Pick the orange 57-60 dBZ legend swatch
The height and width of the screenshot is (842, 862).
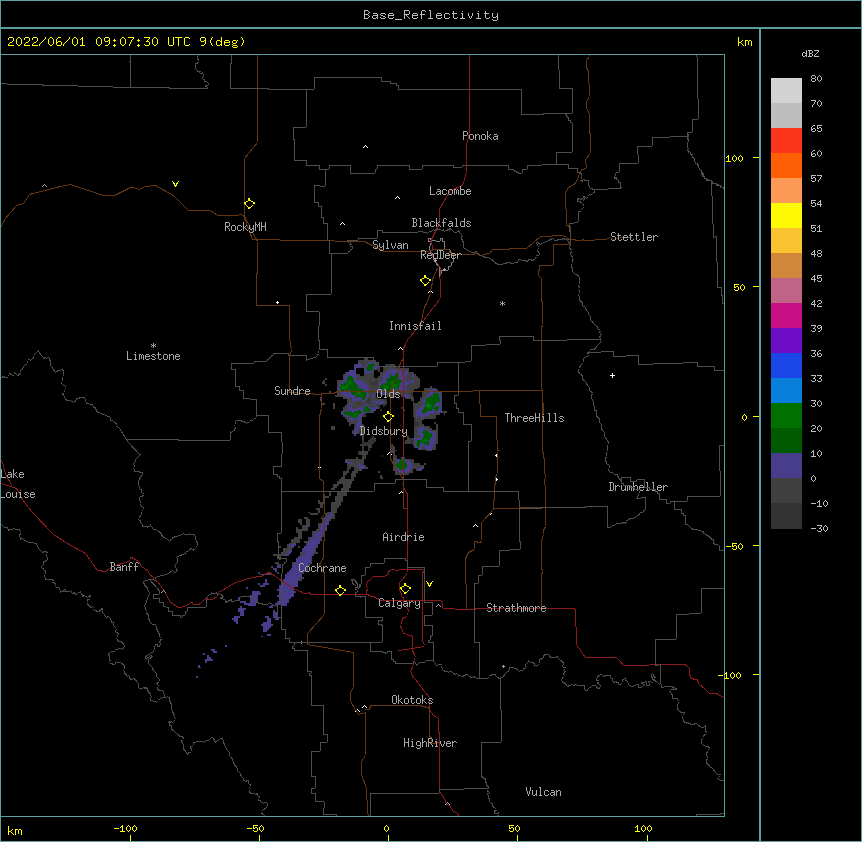pos(786,165)
